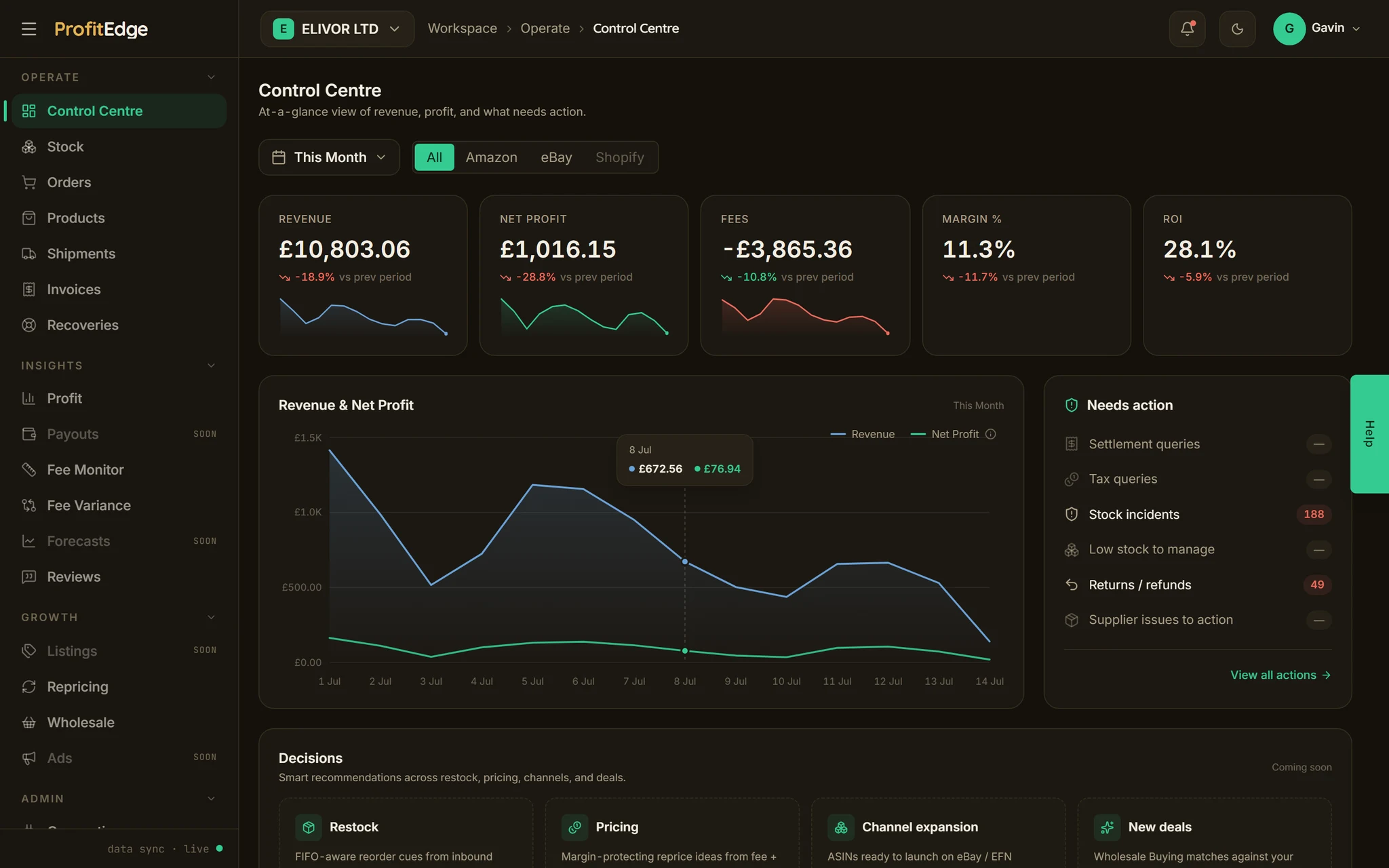
Task: Go to Operate breadcrumb
Action: point(545,28)
